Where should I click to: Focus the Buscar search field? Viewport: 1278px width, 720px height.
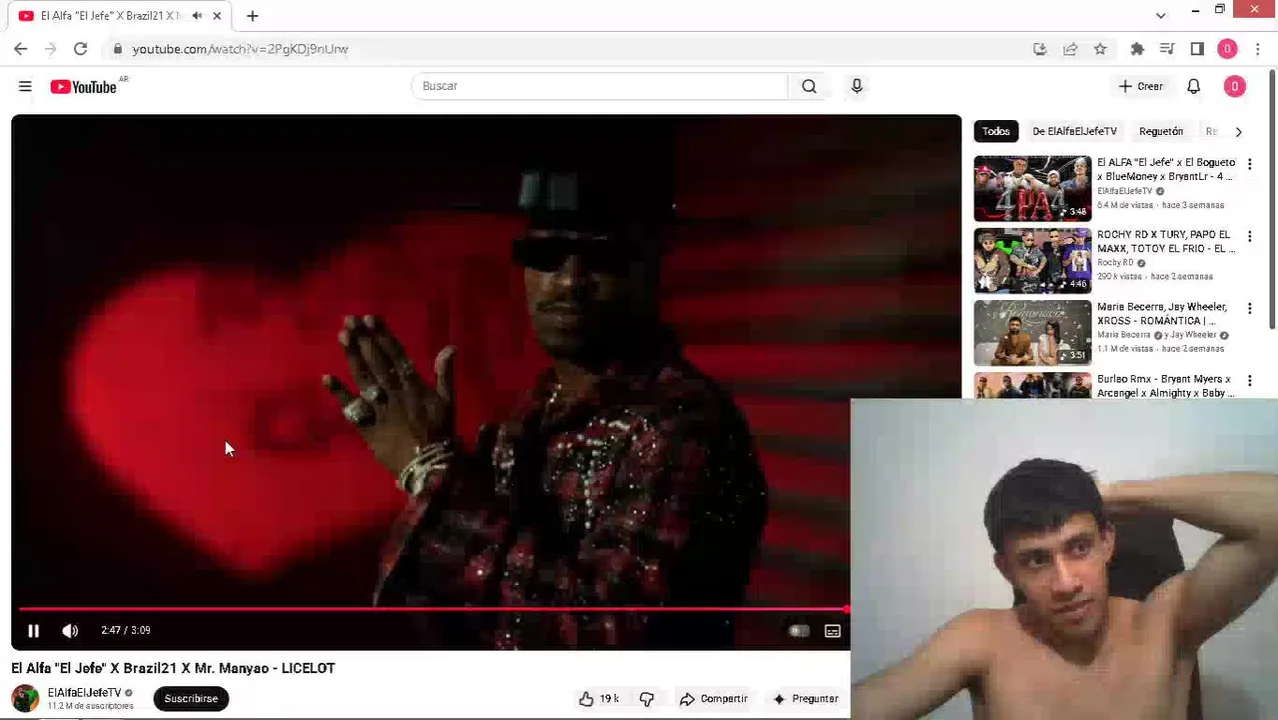pos(600,86)
